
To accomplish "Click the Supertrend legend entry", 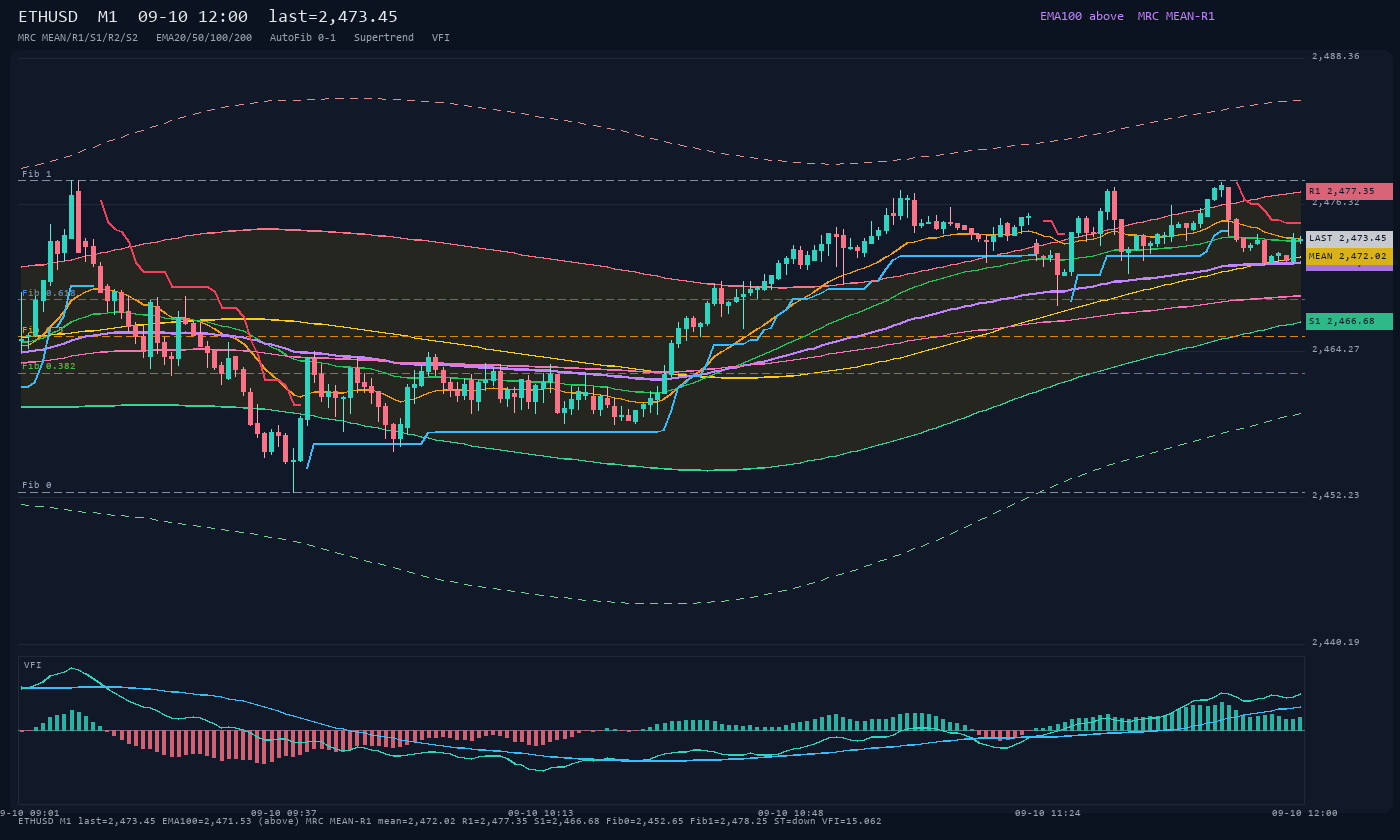I will coord(384,37).
